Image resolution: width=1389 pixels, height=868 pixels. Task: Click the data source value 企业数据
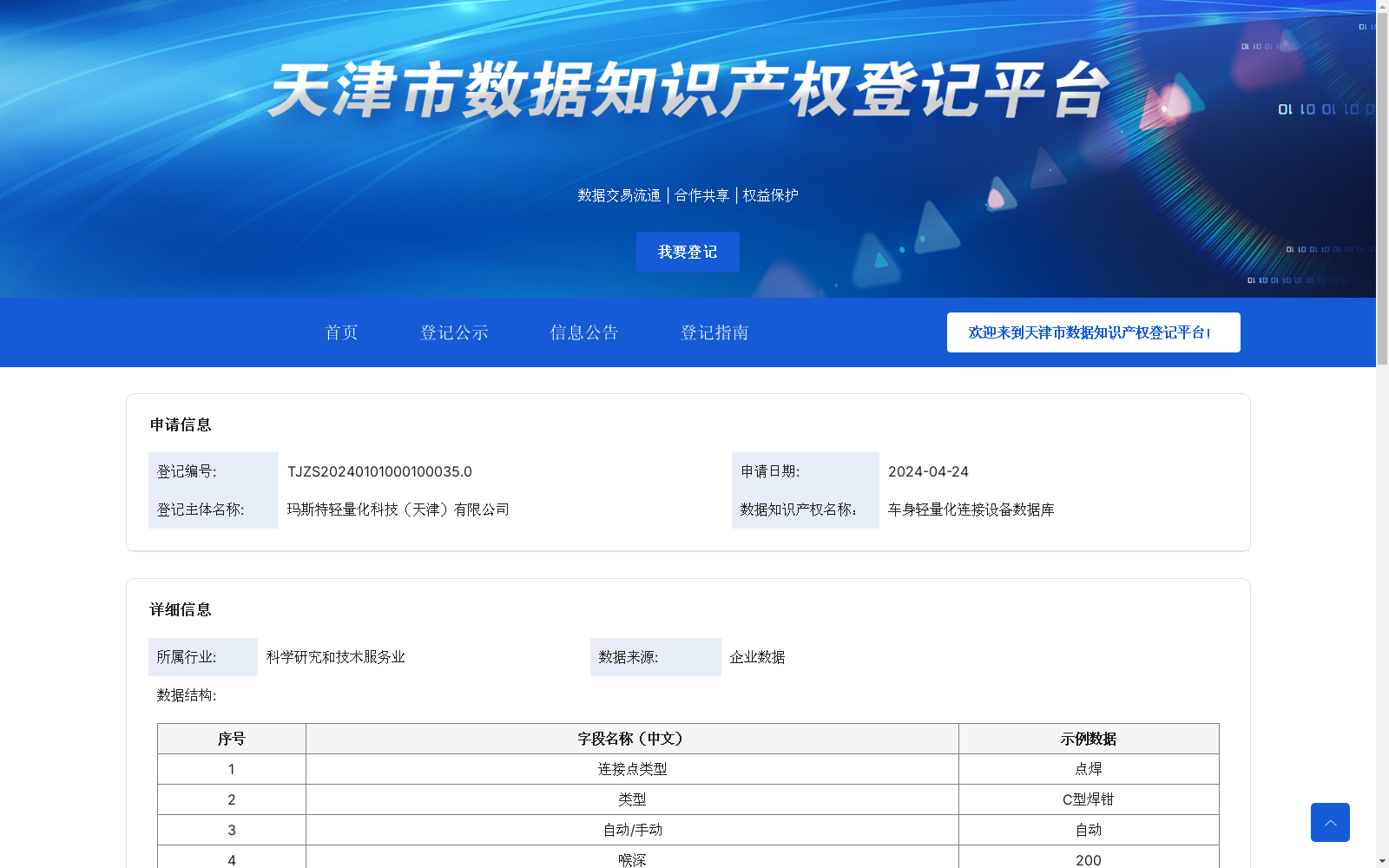[757, 657]
